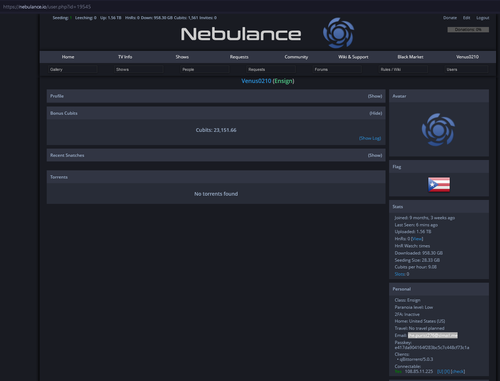Open the HnRs View link in Stats
This screenshot has height=381, width=500.
tap(417, 239)
